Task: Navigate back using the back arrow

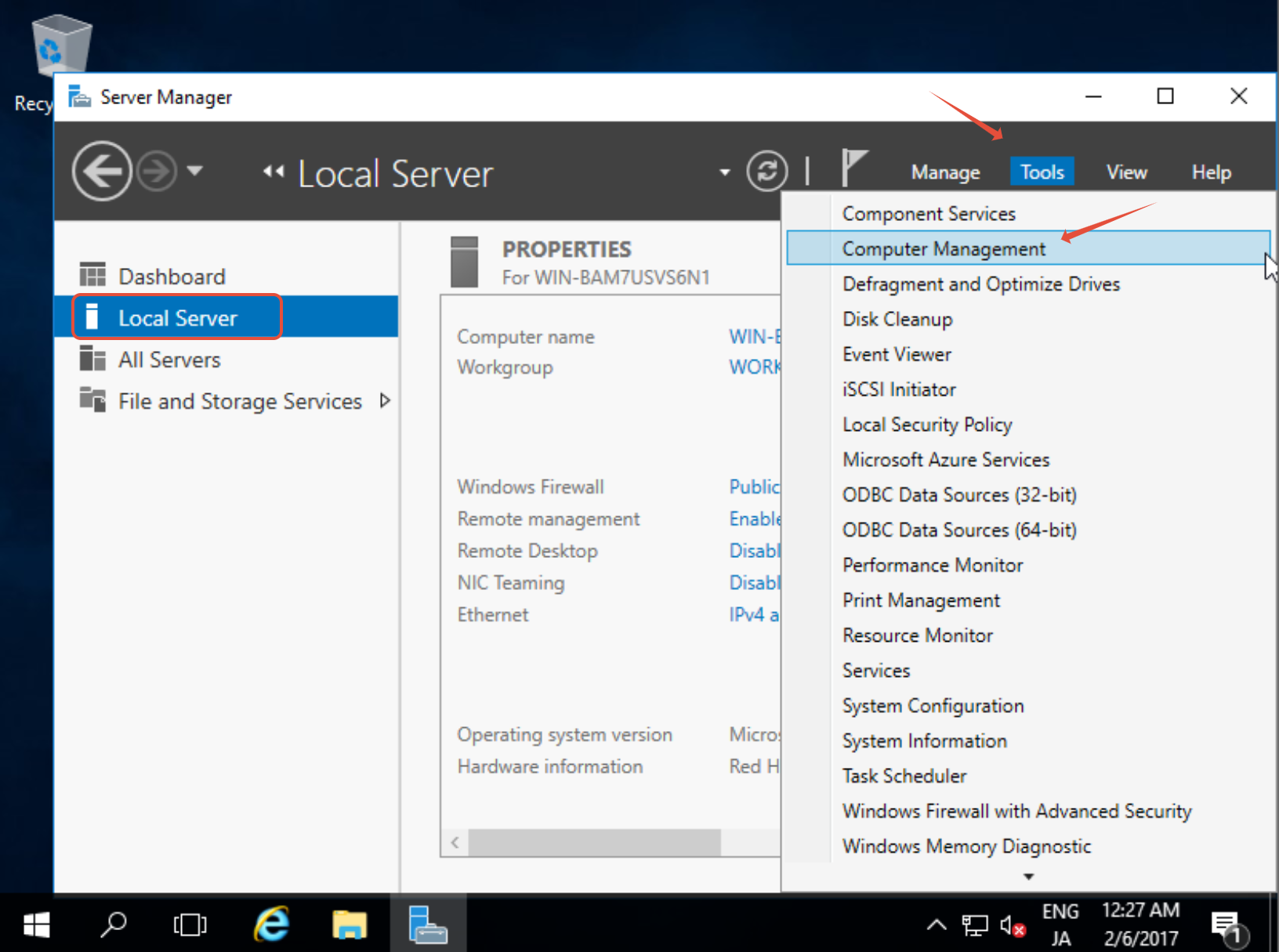Action: (101, 171)
